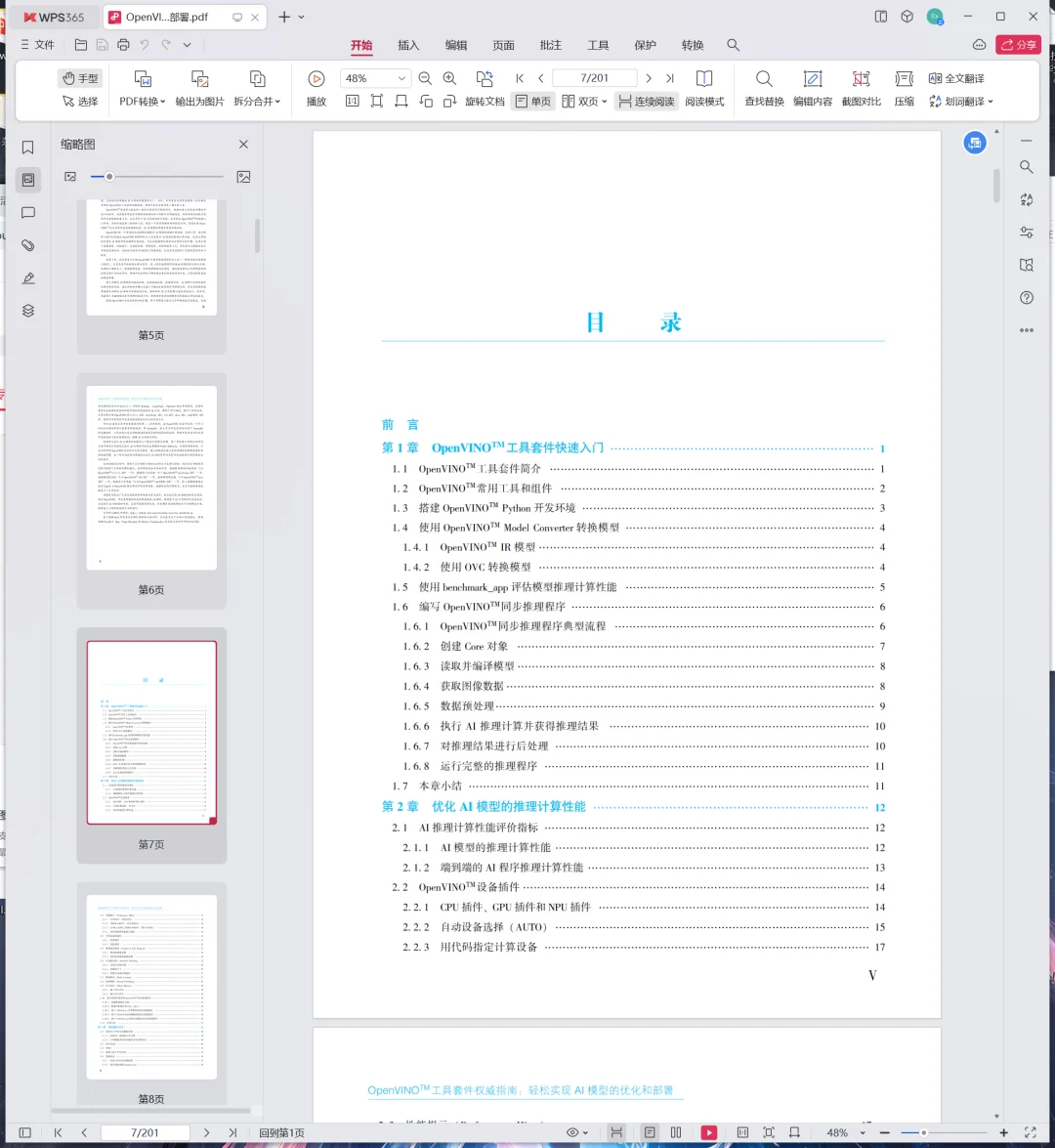Activate the Select tool (选择)
Screen dimensions: 1055x1148
(80, 102)
